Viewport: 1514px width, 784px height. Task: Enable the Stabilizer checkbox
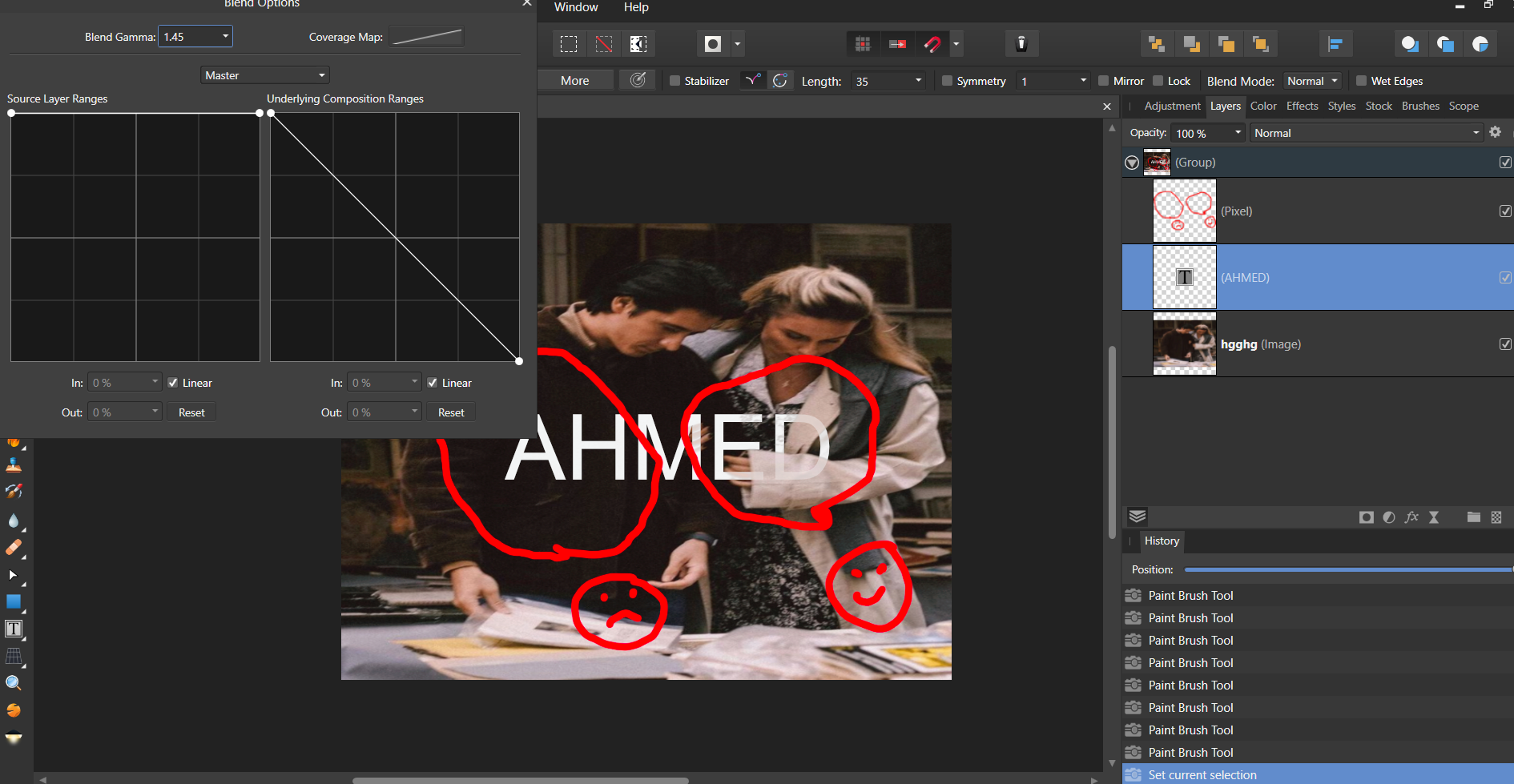[674, 81]
